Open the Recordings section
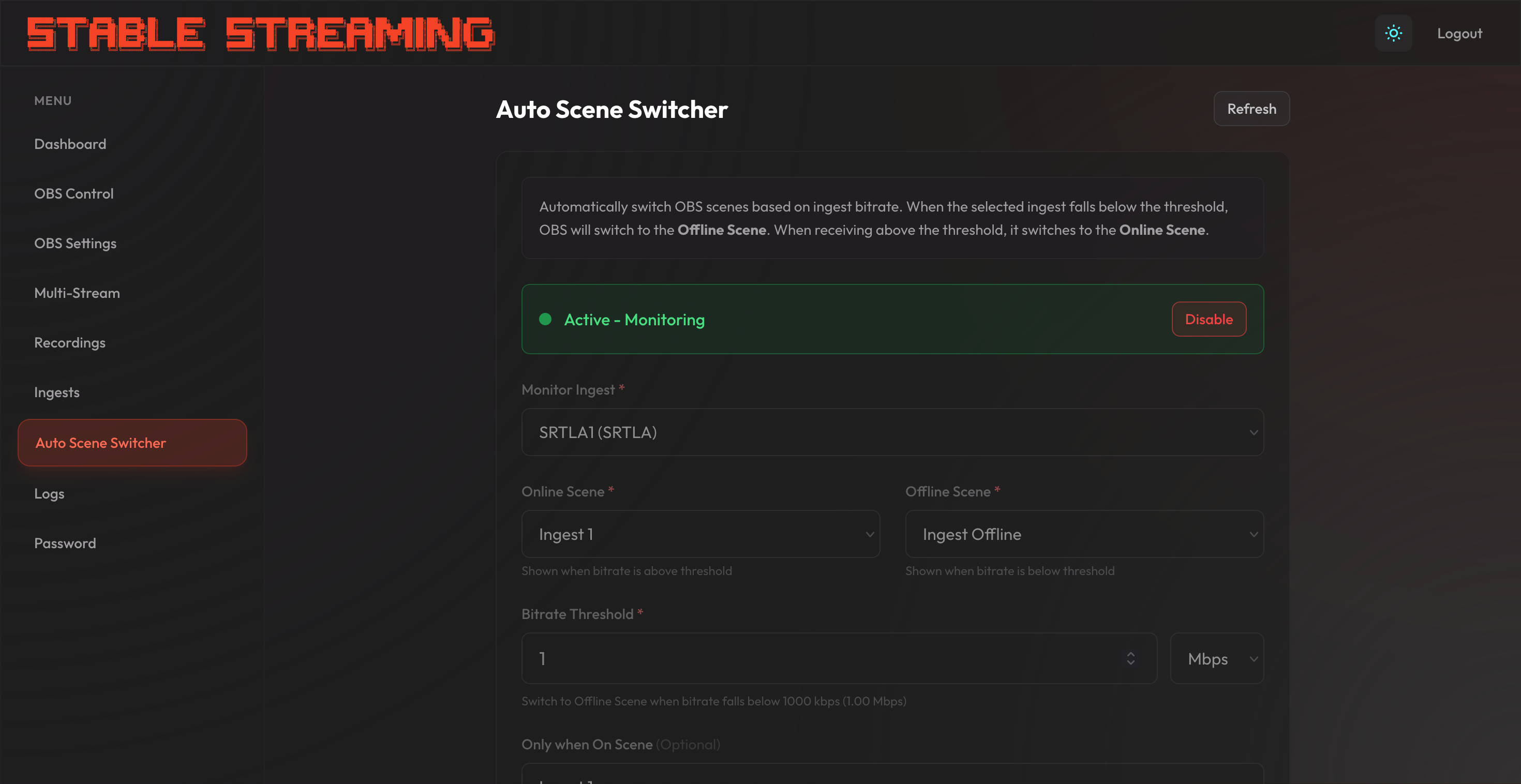The height and width of the screenshot is (784, 1521). click(70, 342)
